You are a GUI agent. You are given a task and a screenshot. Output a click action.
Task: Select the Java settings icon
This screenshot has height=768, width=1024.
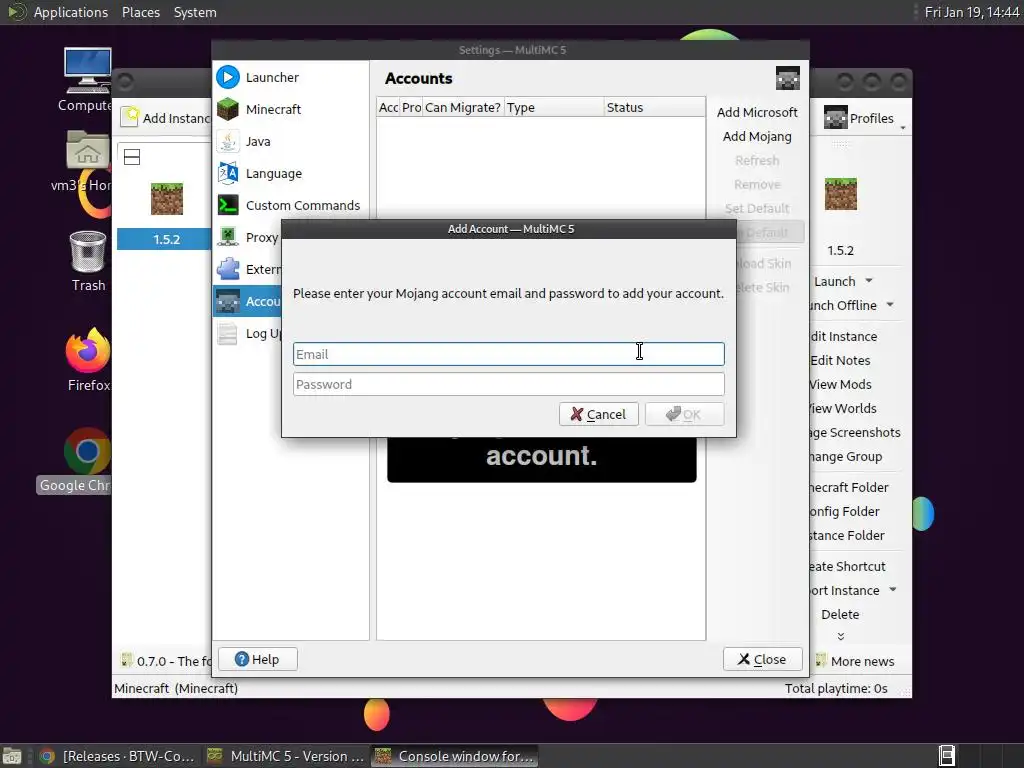coord(228,141)
